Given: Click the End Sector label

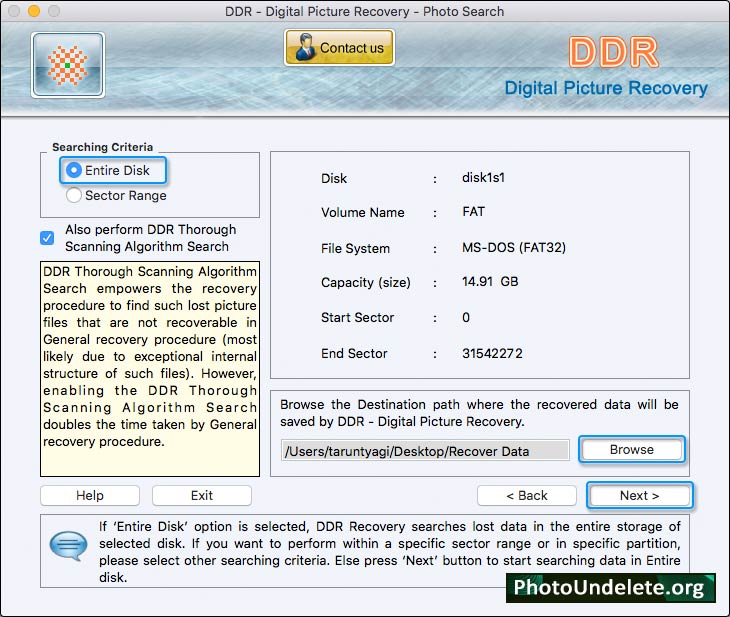Looking at the screenshot, I should click(x=354, y=353).
